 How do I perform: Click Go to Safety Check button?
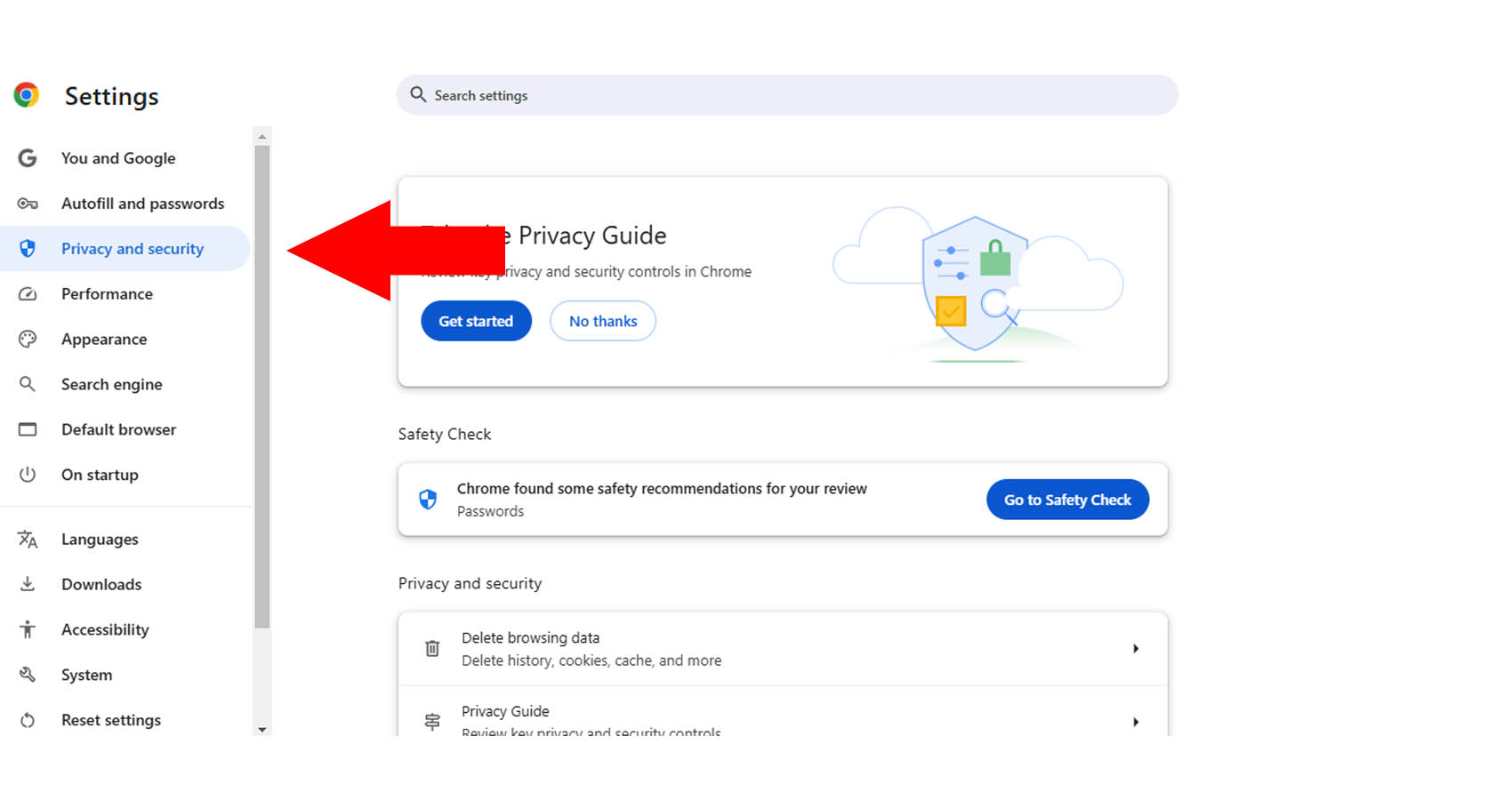1067,500
